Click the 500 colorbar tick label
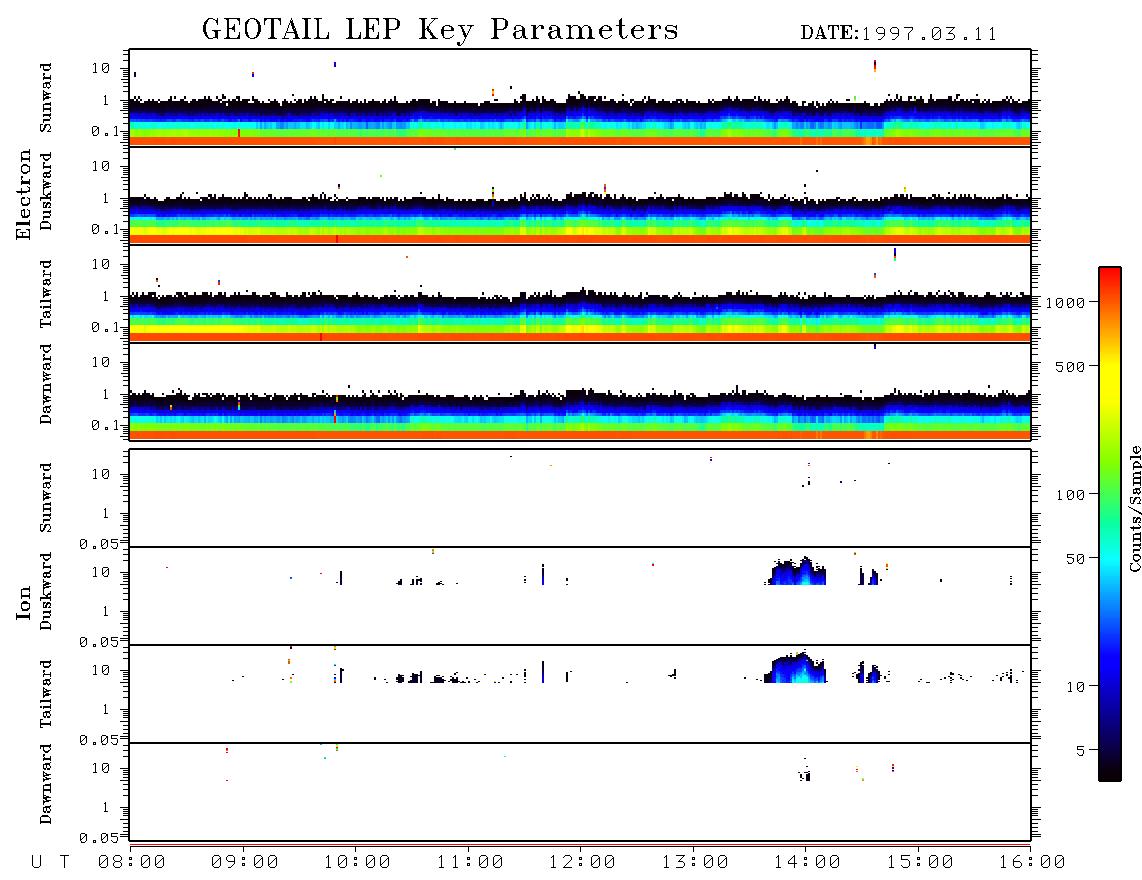This screenshot has width=1142, height=880. click(1070, 366)
